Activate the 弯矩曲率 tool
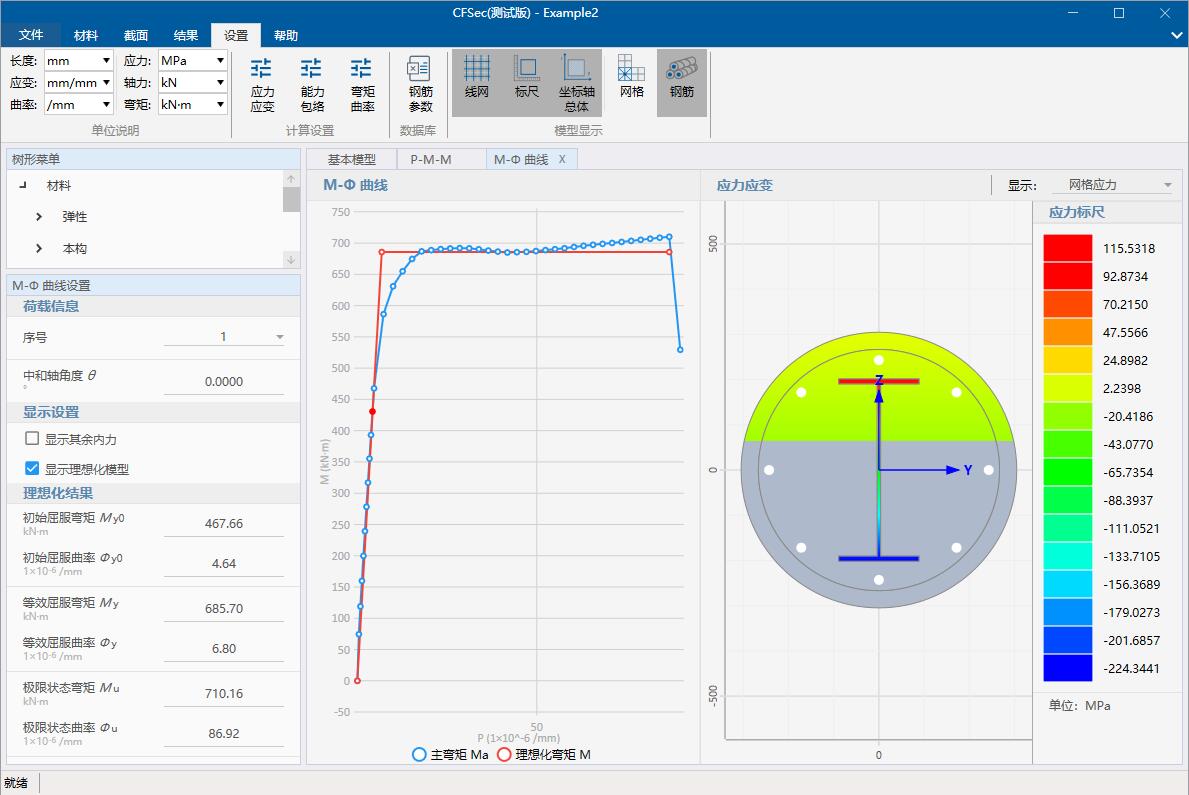This screenshot has width=1189, height=795. pyautogui.click(x=361, y=82)
